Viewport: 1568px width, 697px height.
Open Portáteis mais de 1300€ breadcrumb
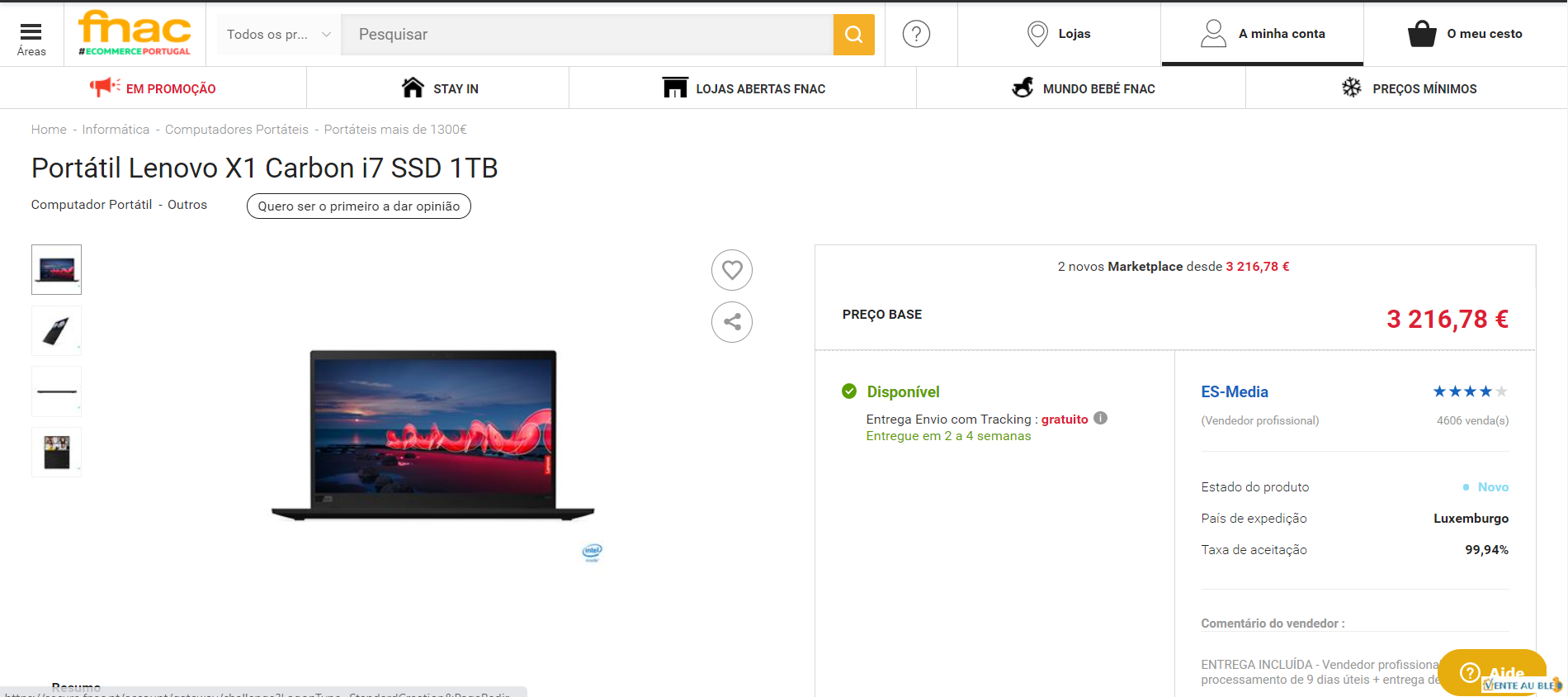395,130
